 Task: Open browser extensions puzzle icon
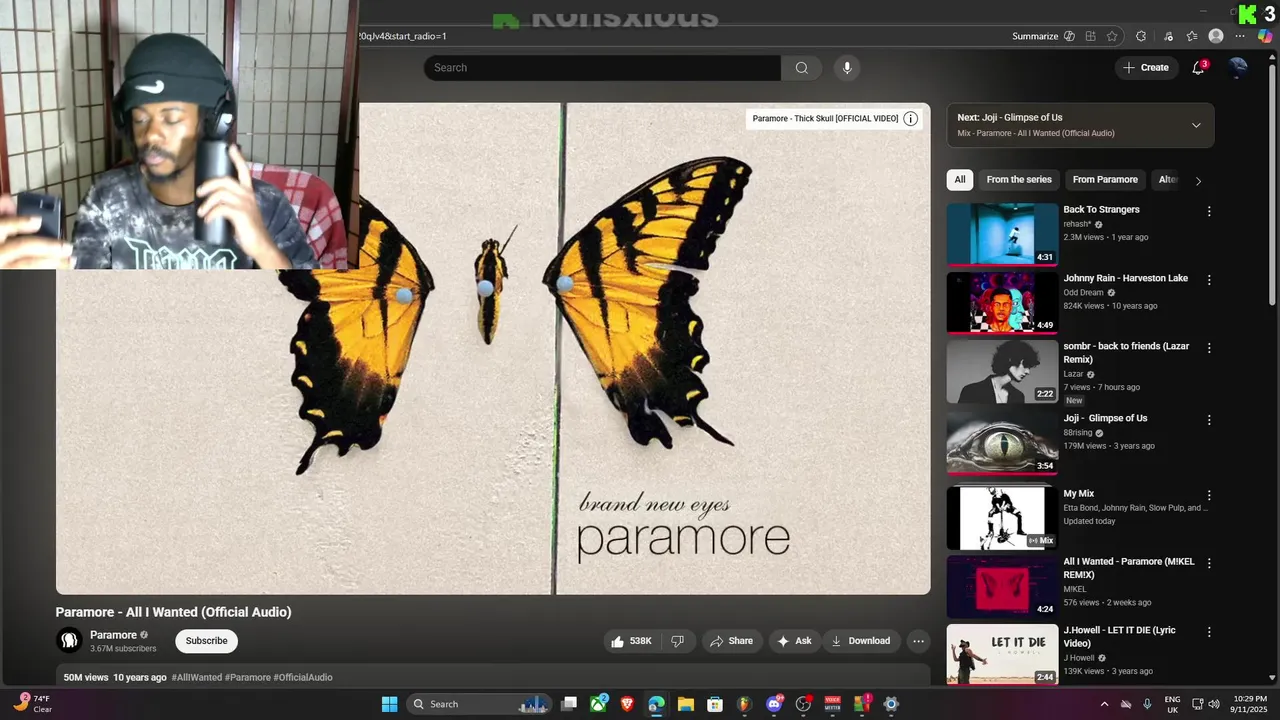click(x=1141, y=36)
